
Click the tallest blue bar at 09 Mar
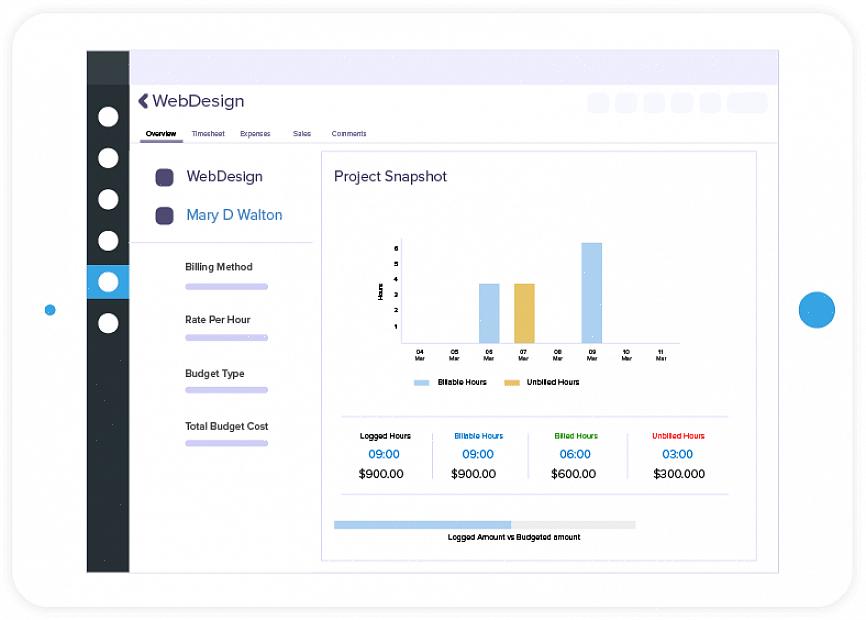(592, 292)
